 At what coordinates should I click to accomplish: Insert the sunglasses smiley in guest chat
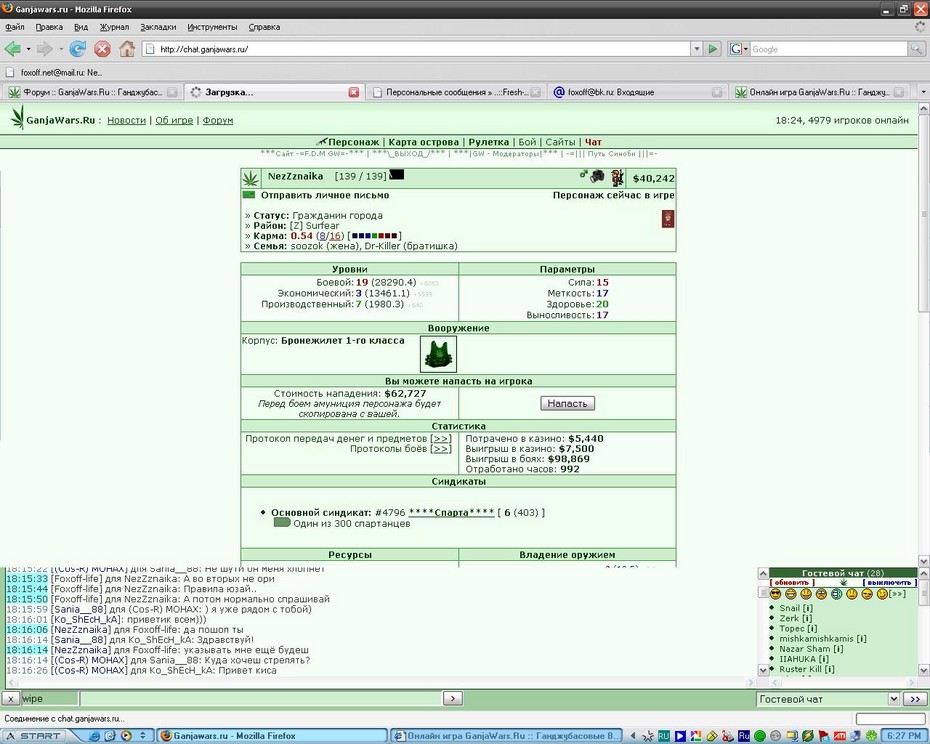click(776, 594)
